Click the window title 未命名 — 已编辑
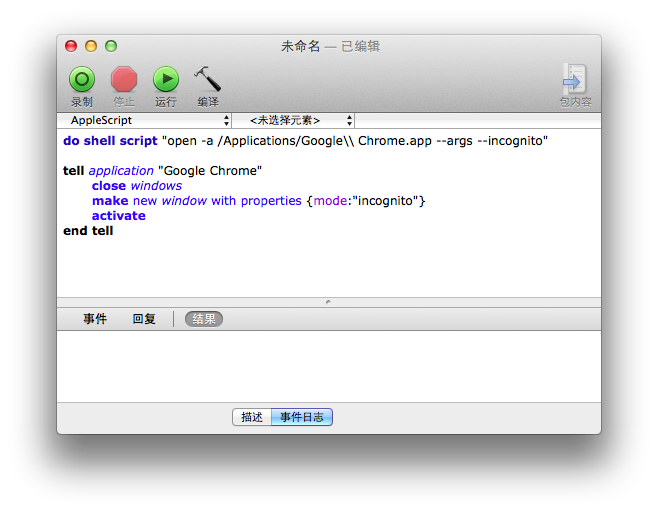658x513 pixels. click(x=330, y=46)
